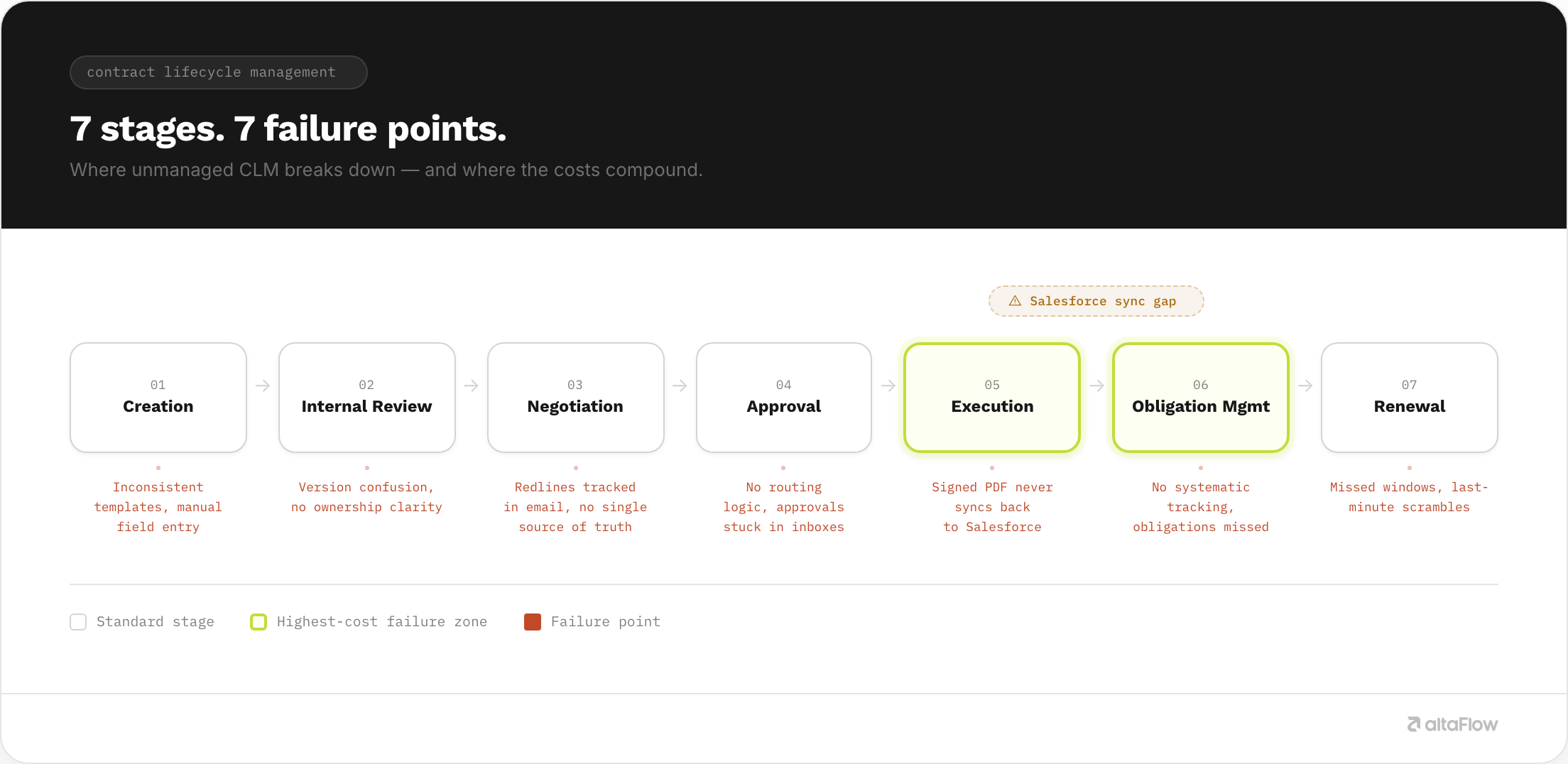Click the Signed PDF never syncs back text
Screen dimensions: 1568x764
[x=992, y=497]
